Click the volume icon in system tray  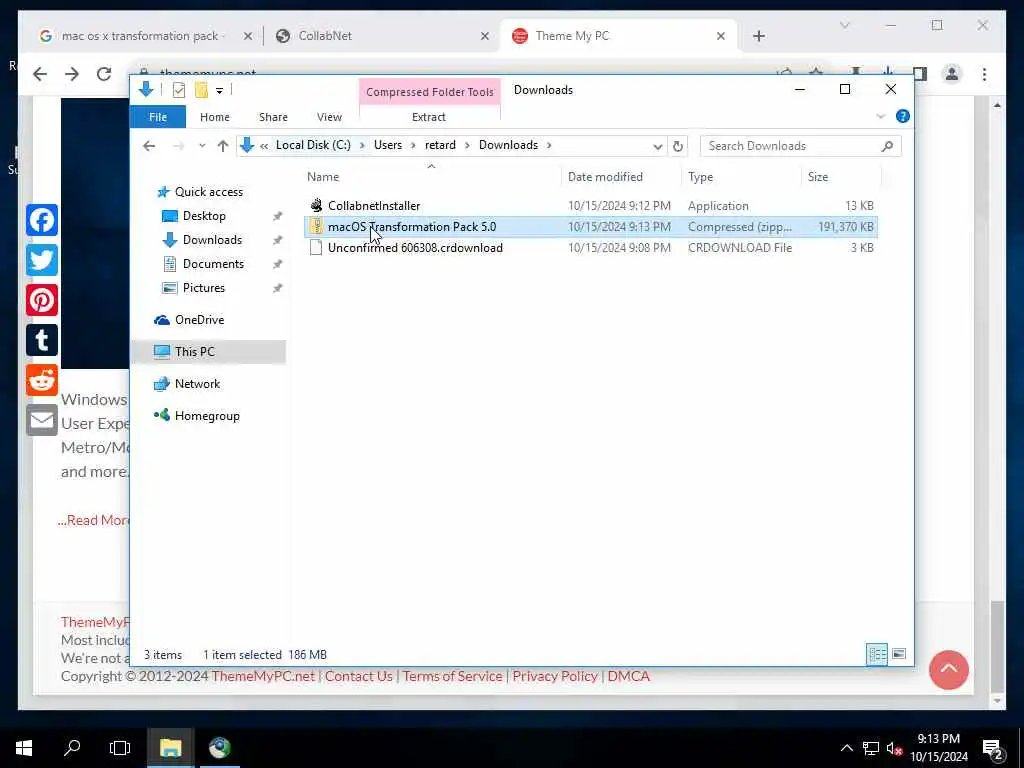pos(893,749)
